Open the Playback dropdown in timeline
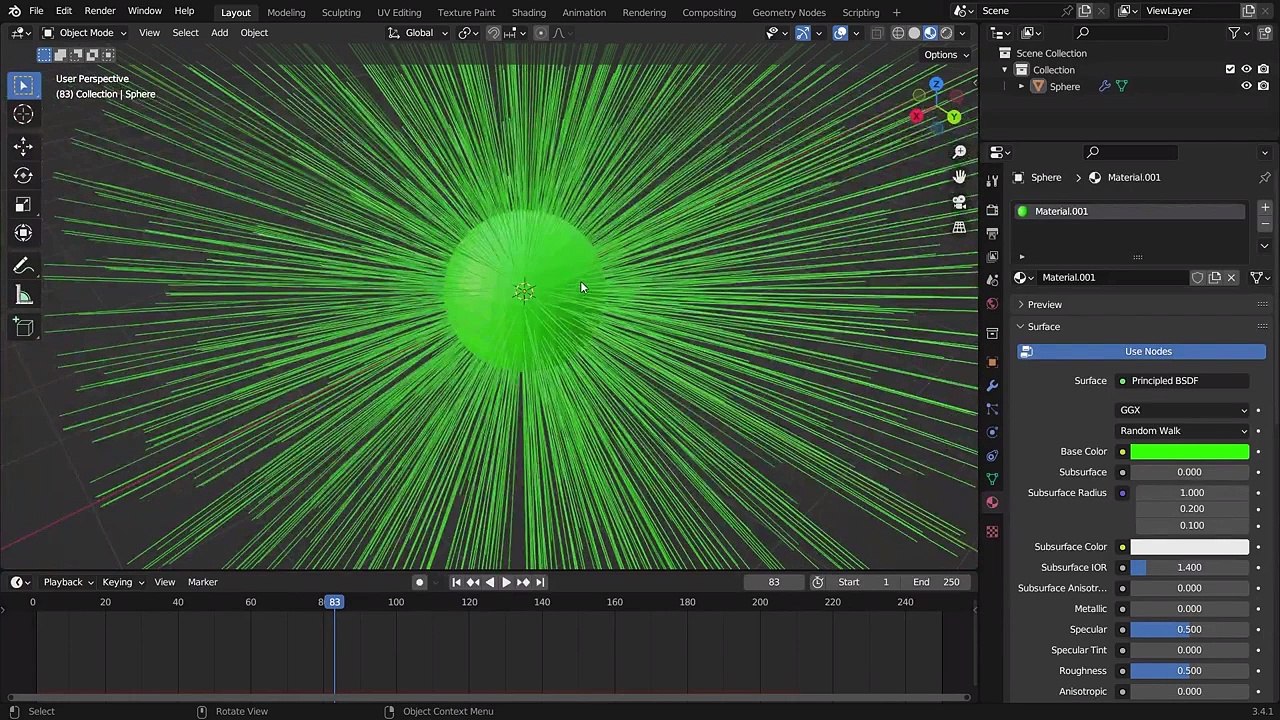The height and width of the screenshot is (720, 1280). tap(68, 582)
